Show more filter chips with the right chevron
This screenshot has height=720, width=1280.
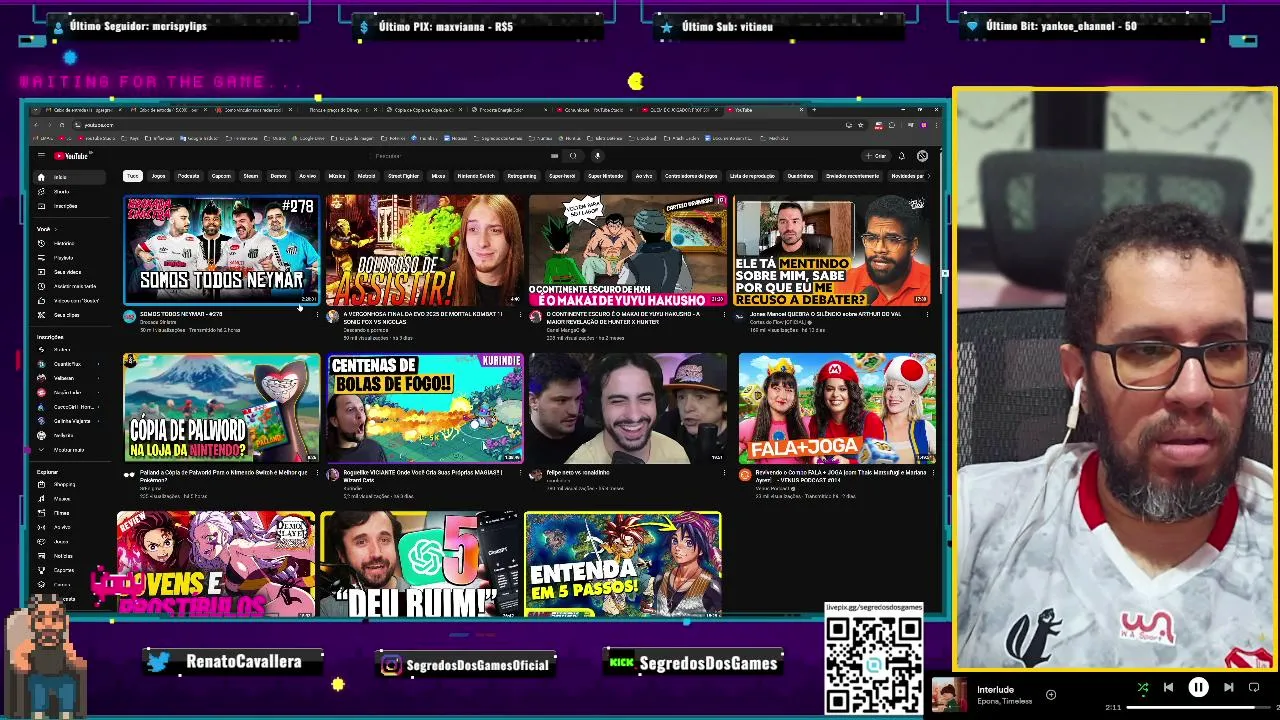click(x=928, y=176)
